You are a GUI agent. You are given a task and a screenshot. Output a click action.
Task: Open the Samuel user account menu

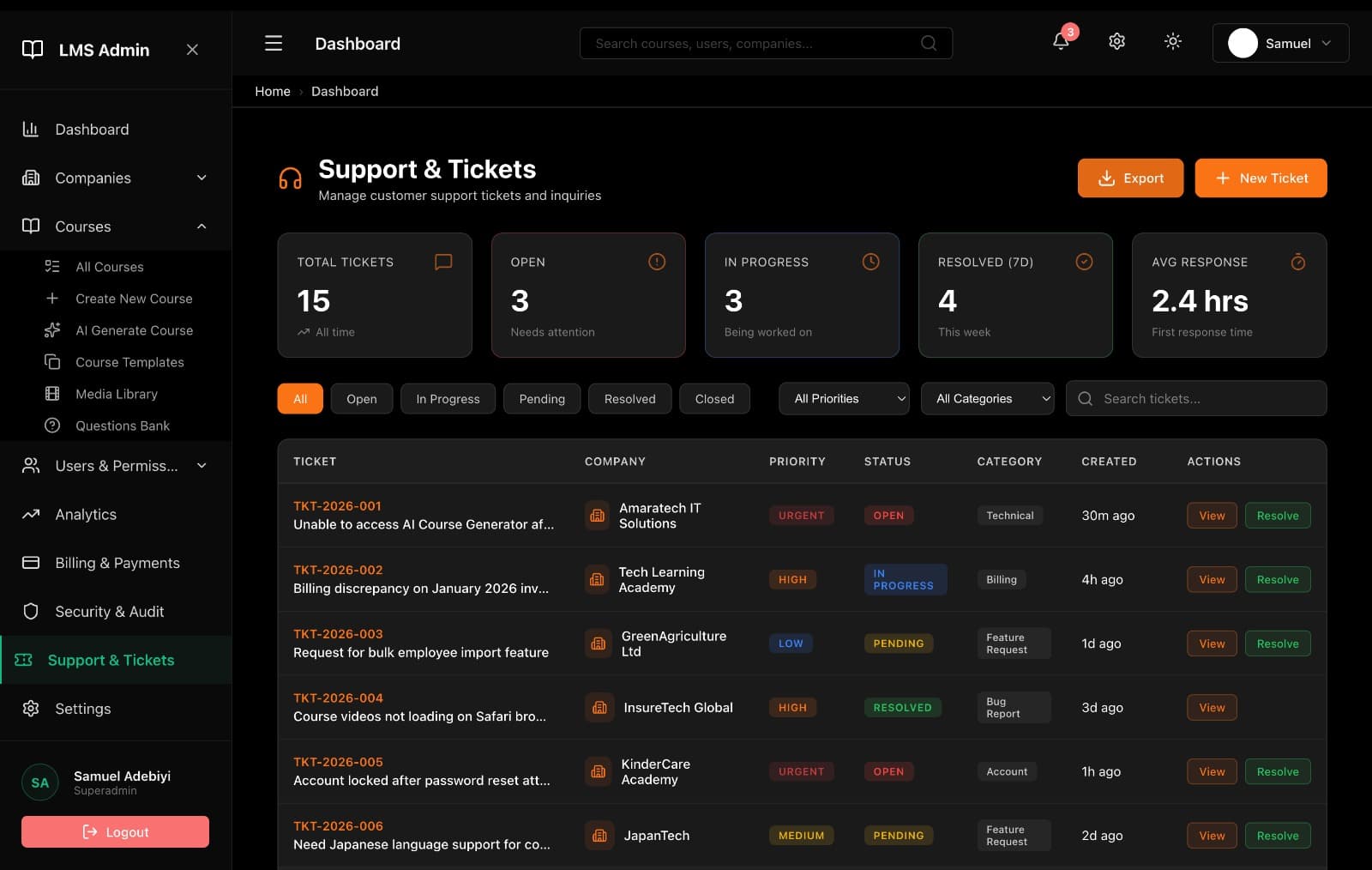(1279, 43)
